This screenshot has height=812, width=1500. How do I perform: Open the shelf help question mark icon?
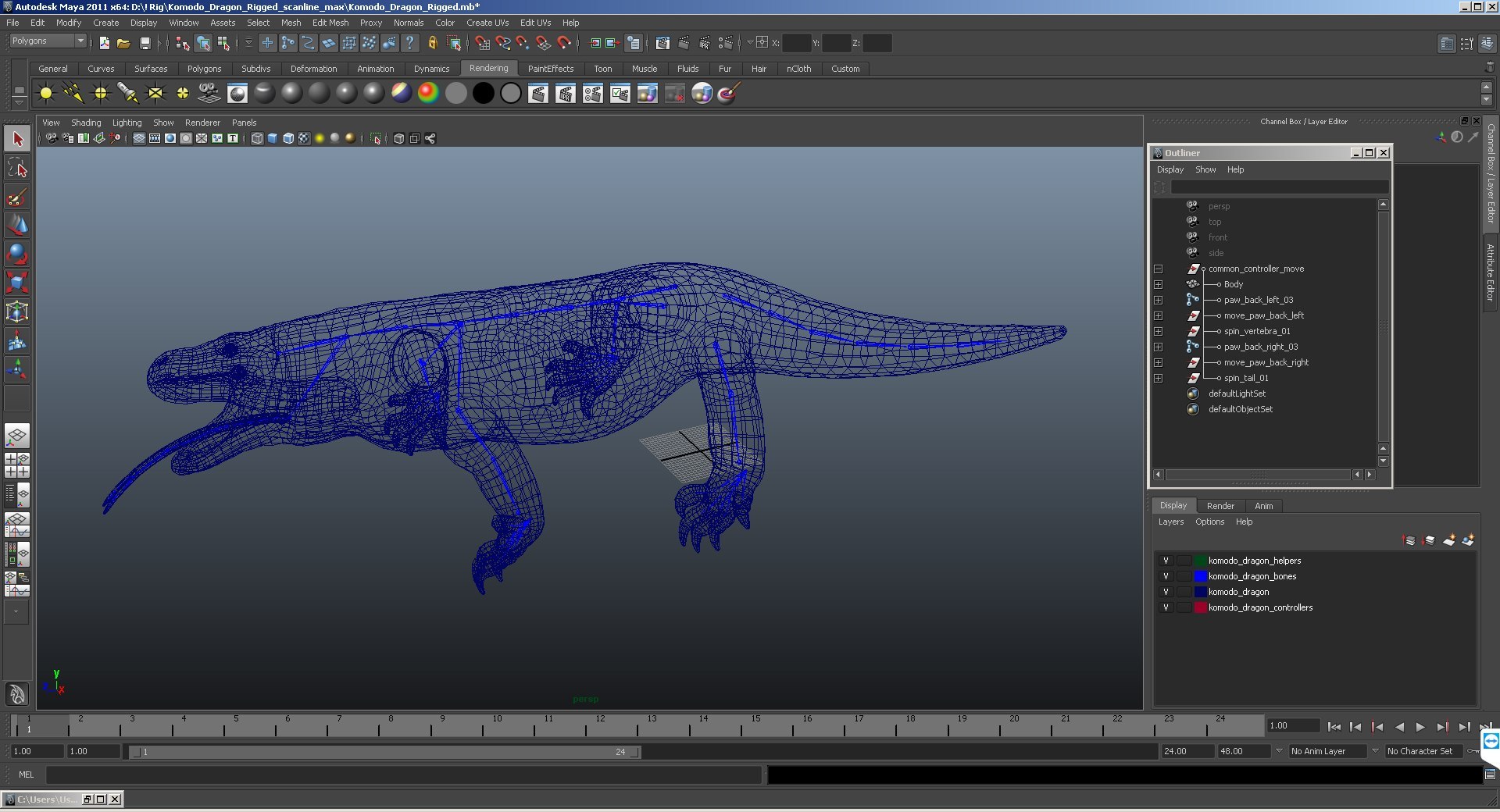[409, 43]
